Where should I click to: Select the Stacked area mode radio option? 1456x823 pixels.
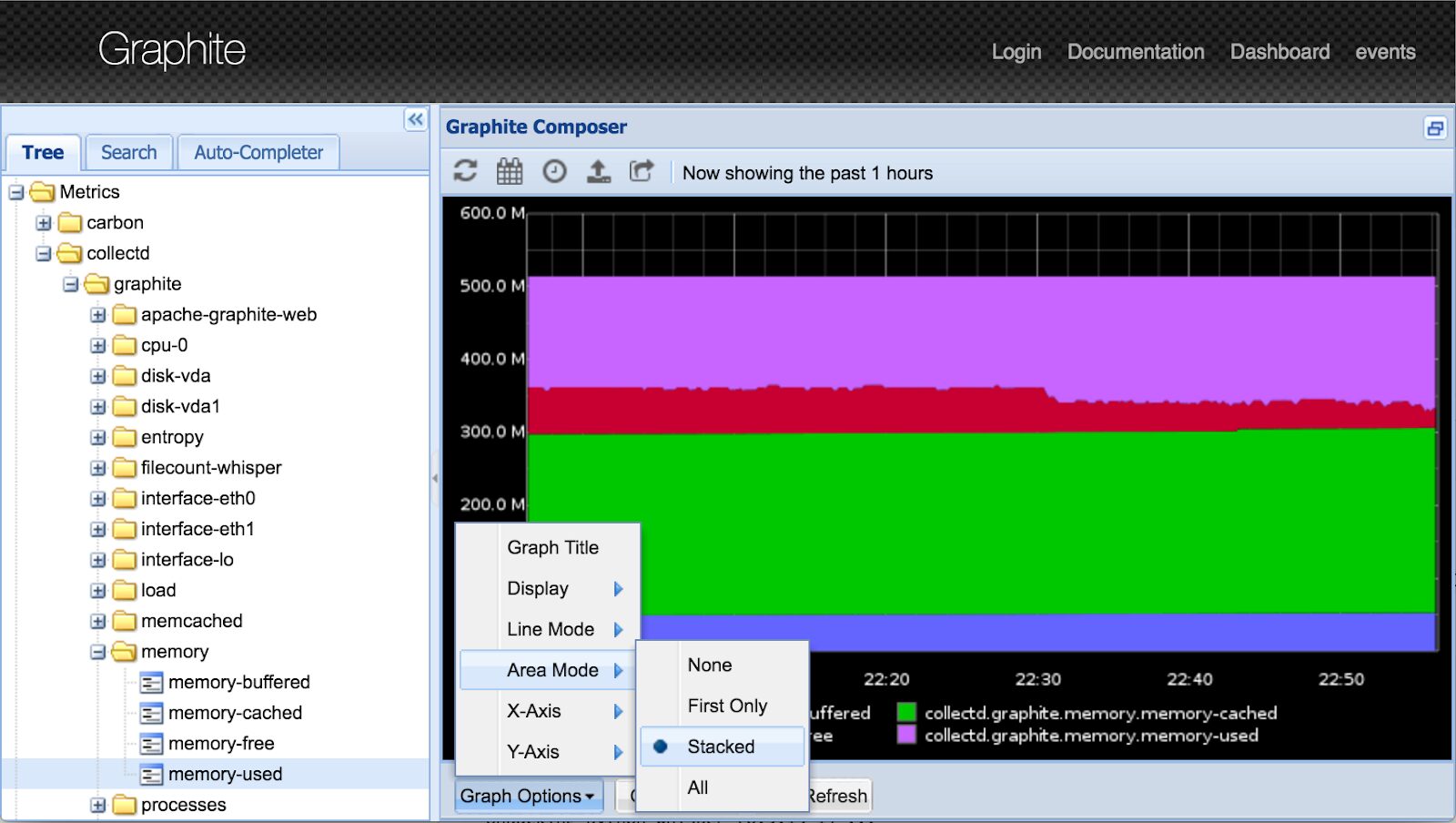pyautogui.click(x=723, y=747)
